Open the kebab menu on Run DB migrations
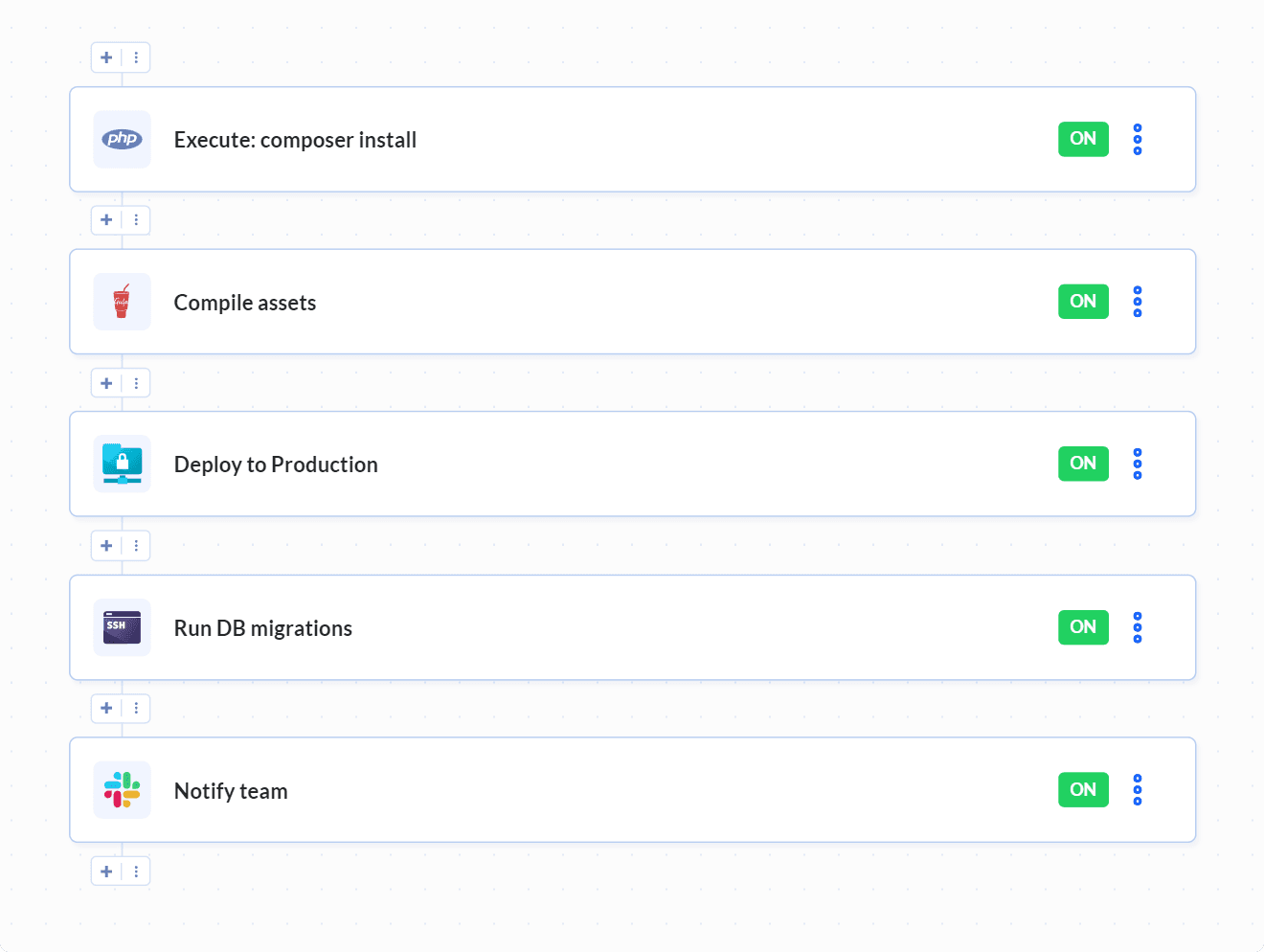 [x=1137, y=627]
